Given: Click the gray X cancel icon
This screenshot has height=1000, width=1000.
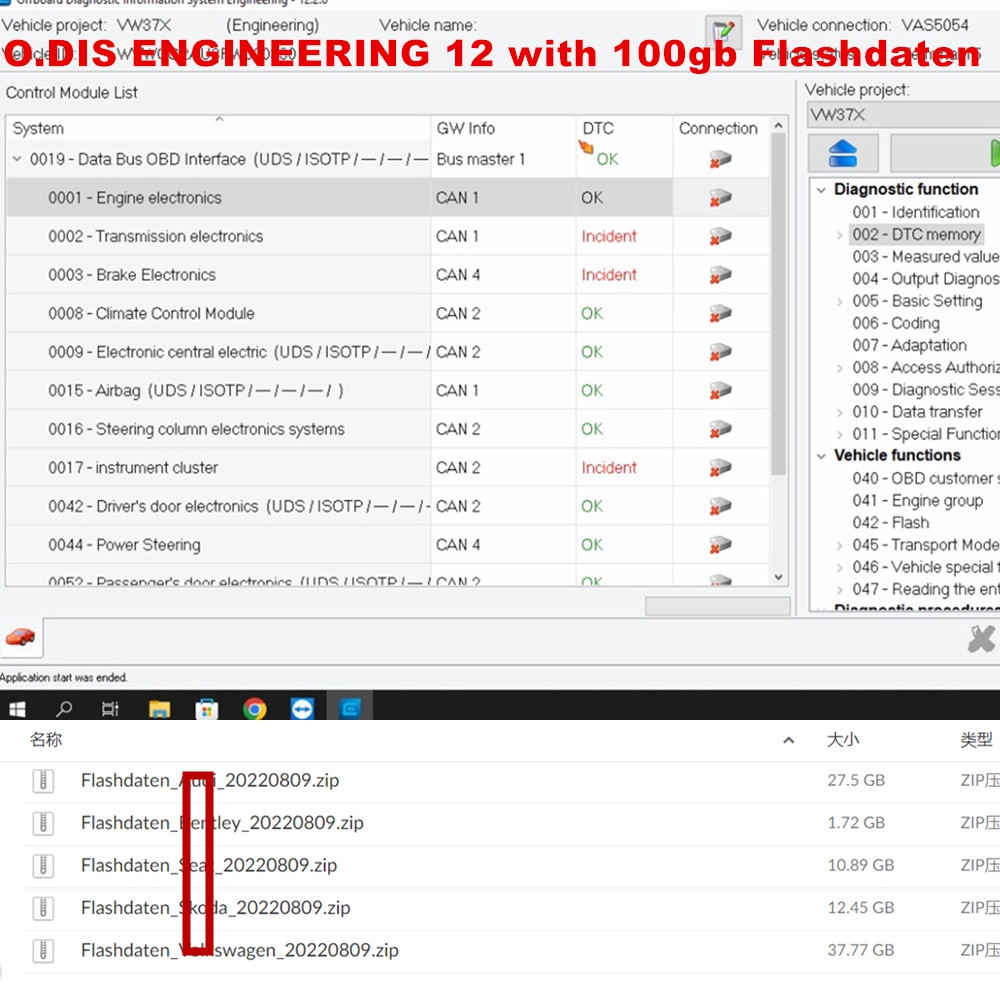Looking at the screenshot, I should tap(981, 638).
